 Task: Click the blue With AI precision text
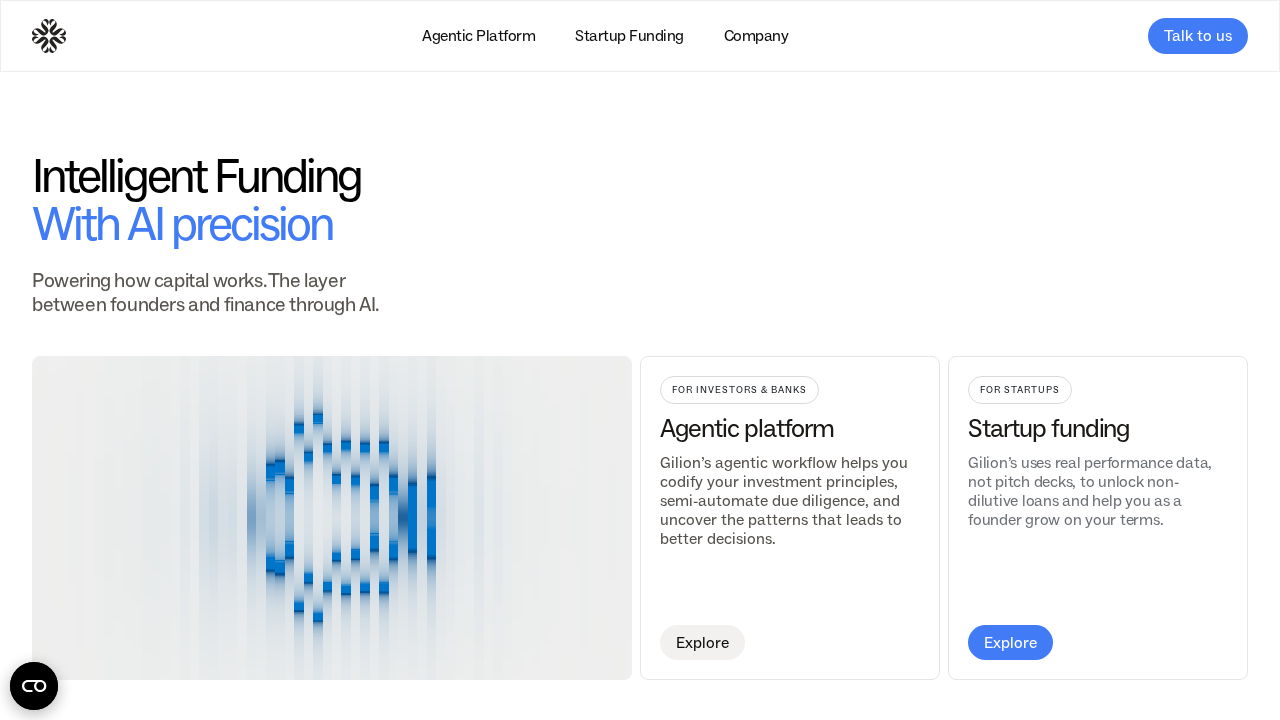[x=182, y=225]
